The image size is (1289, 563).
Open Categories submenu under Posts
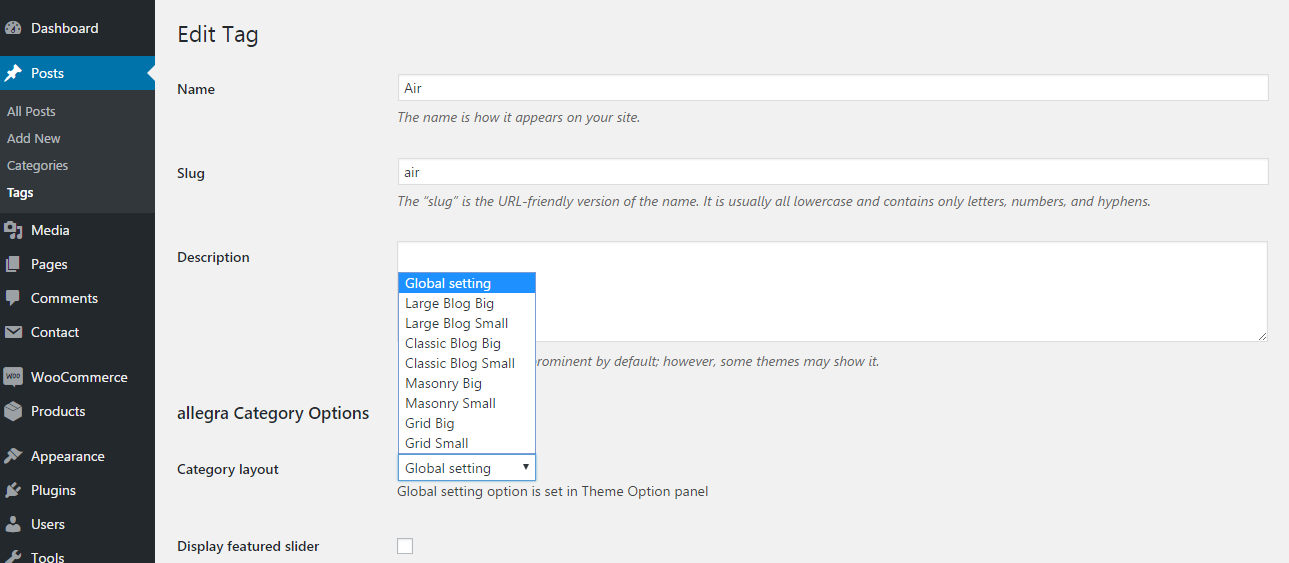(37, 166)
